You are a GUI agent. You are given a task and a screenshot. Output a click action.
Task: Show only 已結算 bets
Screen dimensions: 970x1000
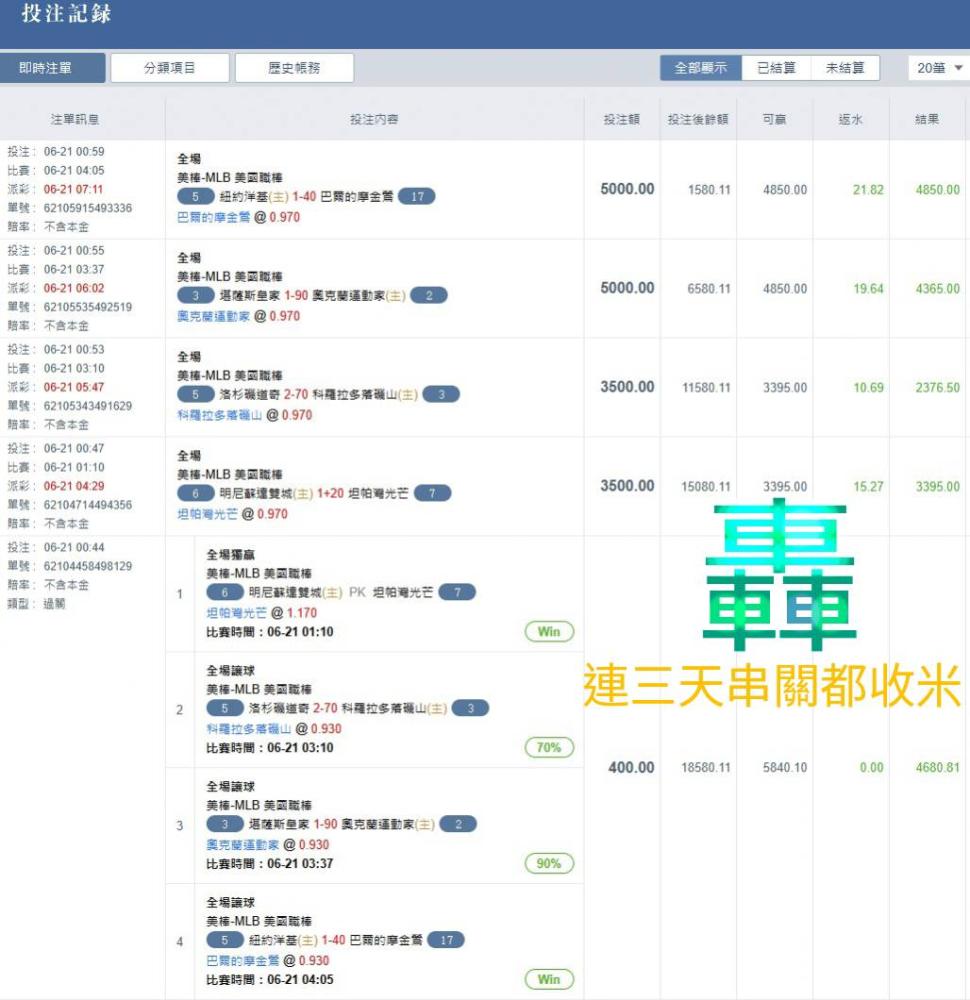coord(776,68)
